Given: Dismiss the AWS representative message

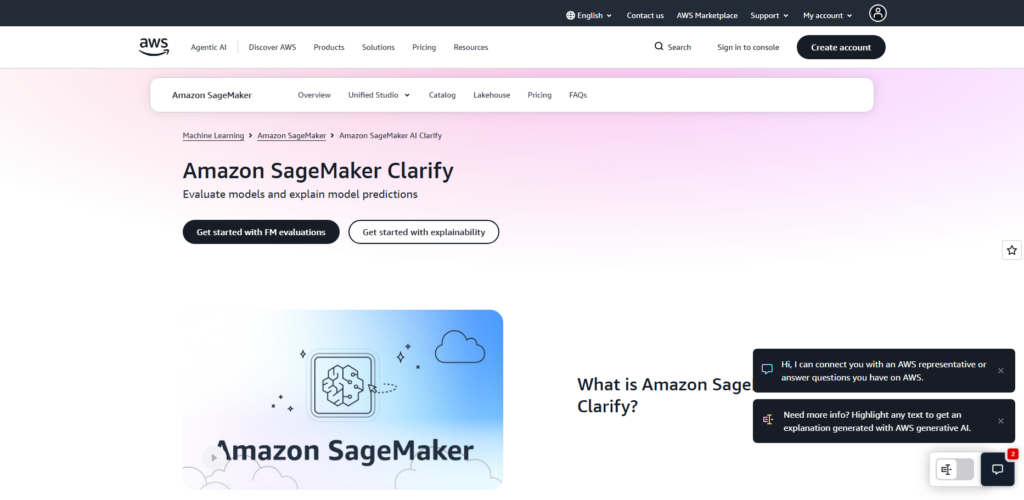Looking at the screenshot, I should pos(1000,370).
